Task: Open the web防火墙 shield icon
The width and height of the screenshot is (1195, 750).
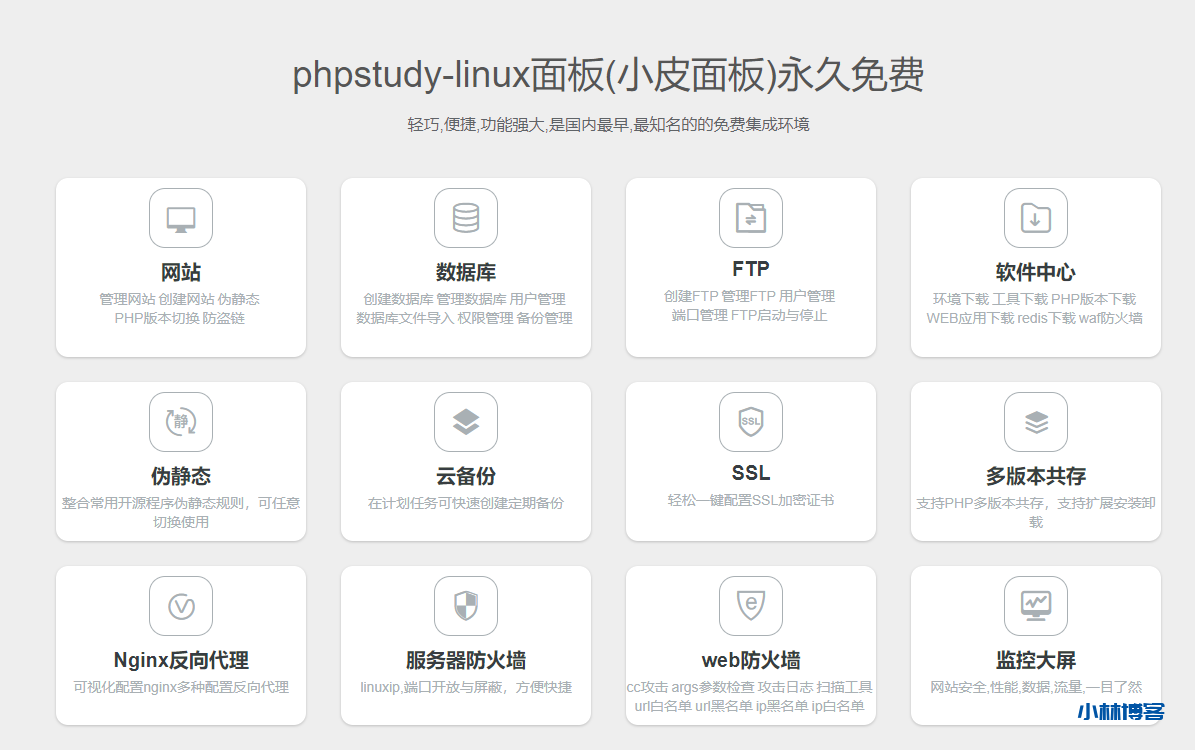Action: click(x=750, y=606)
